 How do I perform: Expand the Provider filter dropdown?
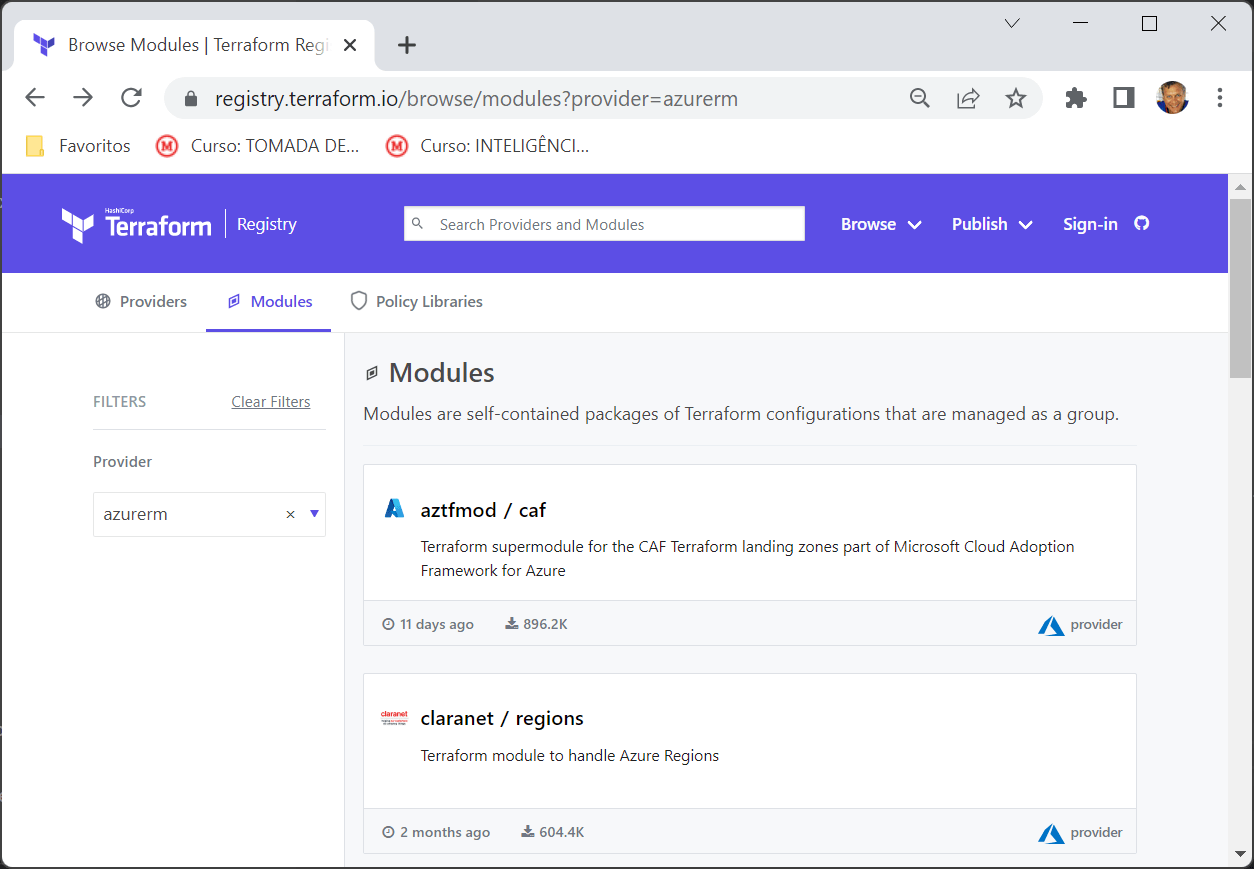click(314, 514)
